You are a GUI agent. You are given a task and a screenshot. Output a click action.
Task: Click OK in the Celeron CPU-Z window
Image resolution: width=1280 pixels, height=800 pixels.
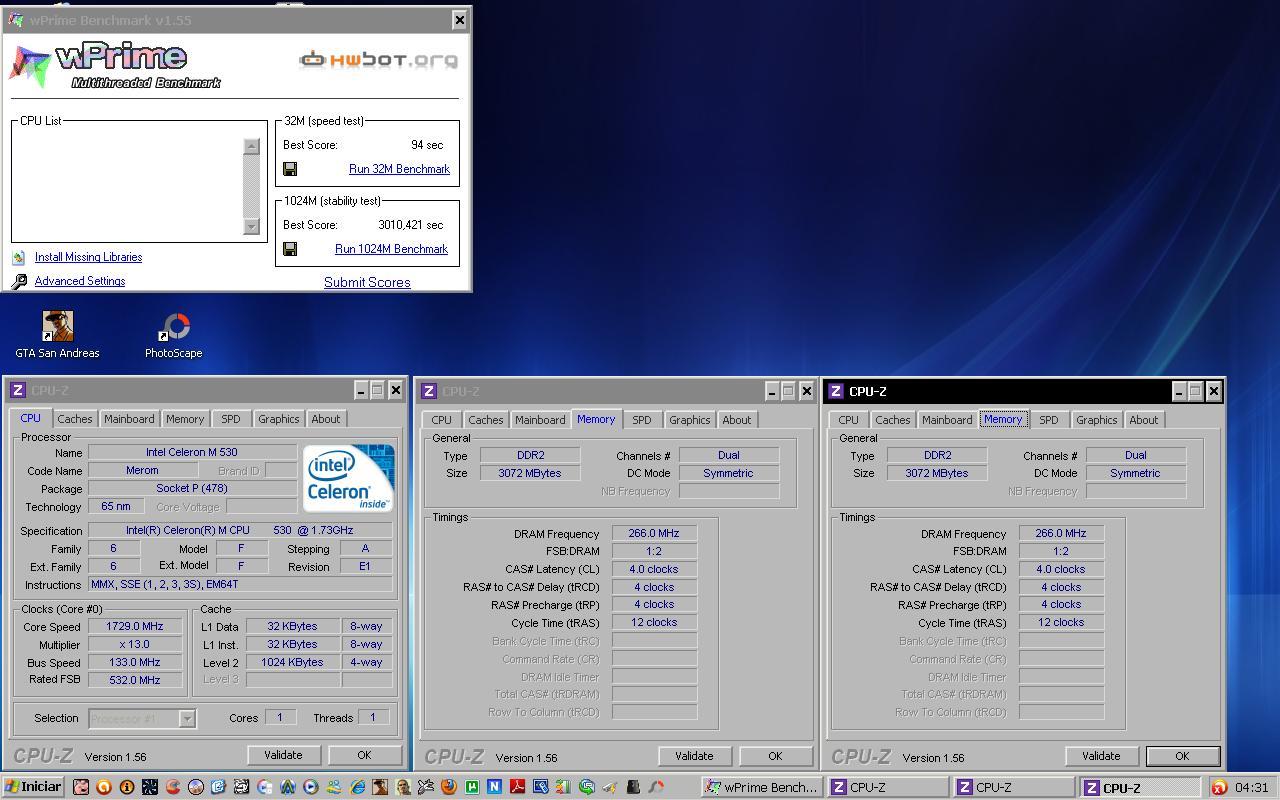tap(364, 755)
